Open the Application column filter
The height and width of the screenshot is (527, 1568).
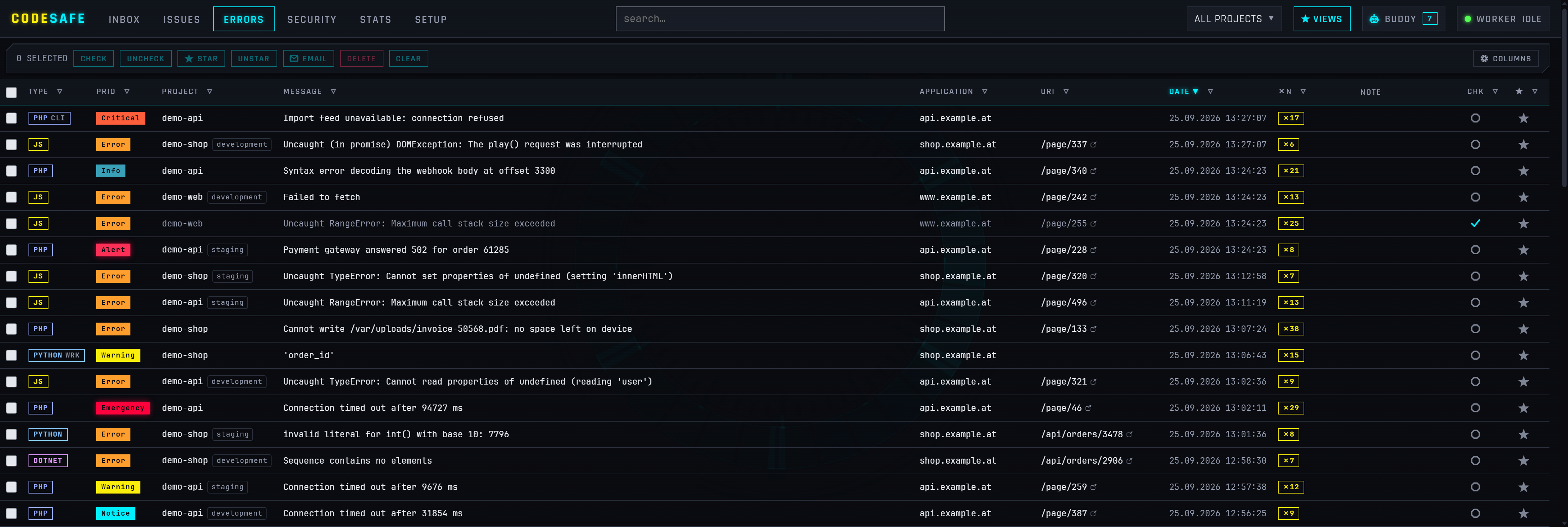pyautogui.click(x=984, y=91)
